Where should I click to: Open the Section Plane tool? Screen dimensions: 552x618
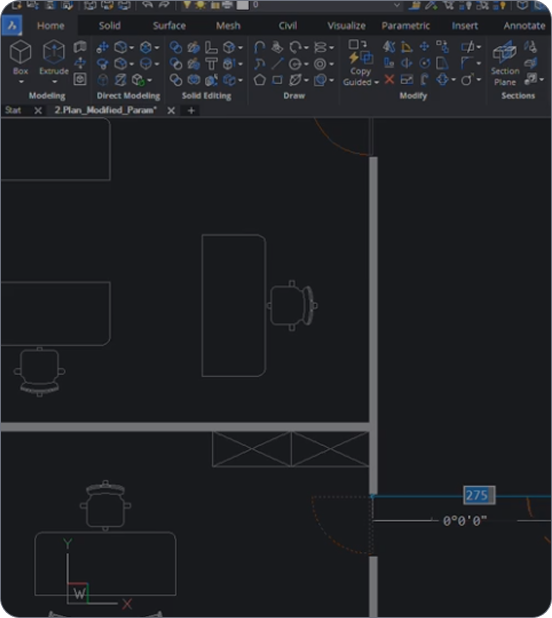(505, 63)
